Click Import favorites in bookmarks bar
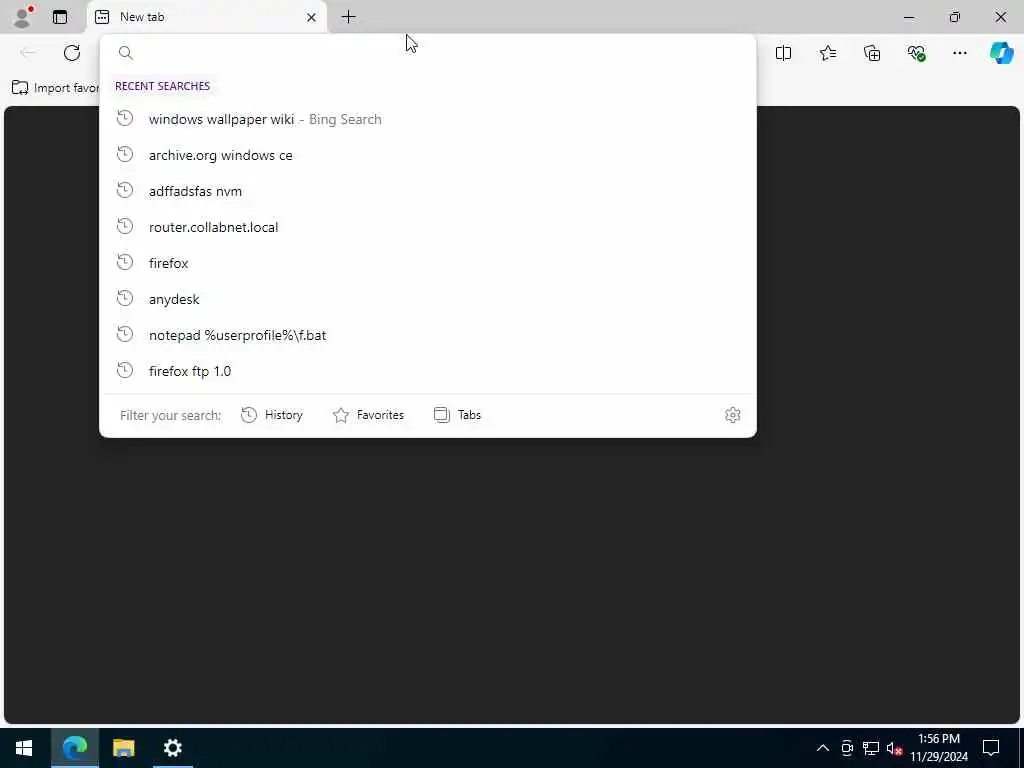 [56, 88]
